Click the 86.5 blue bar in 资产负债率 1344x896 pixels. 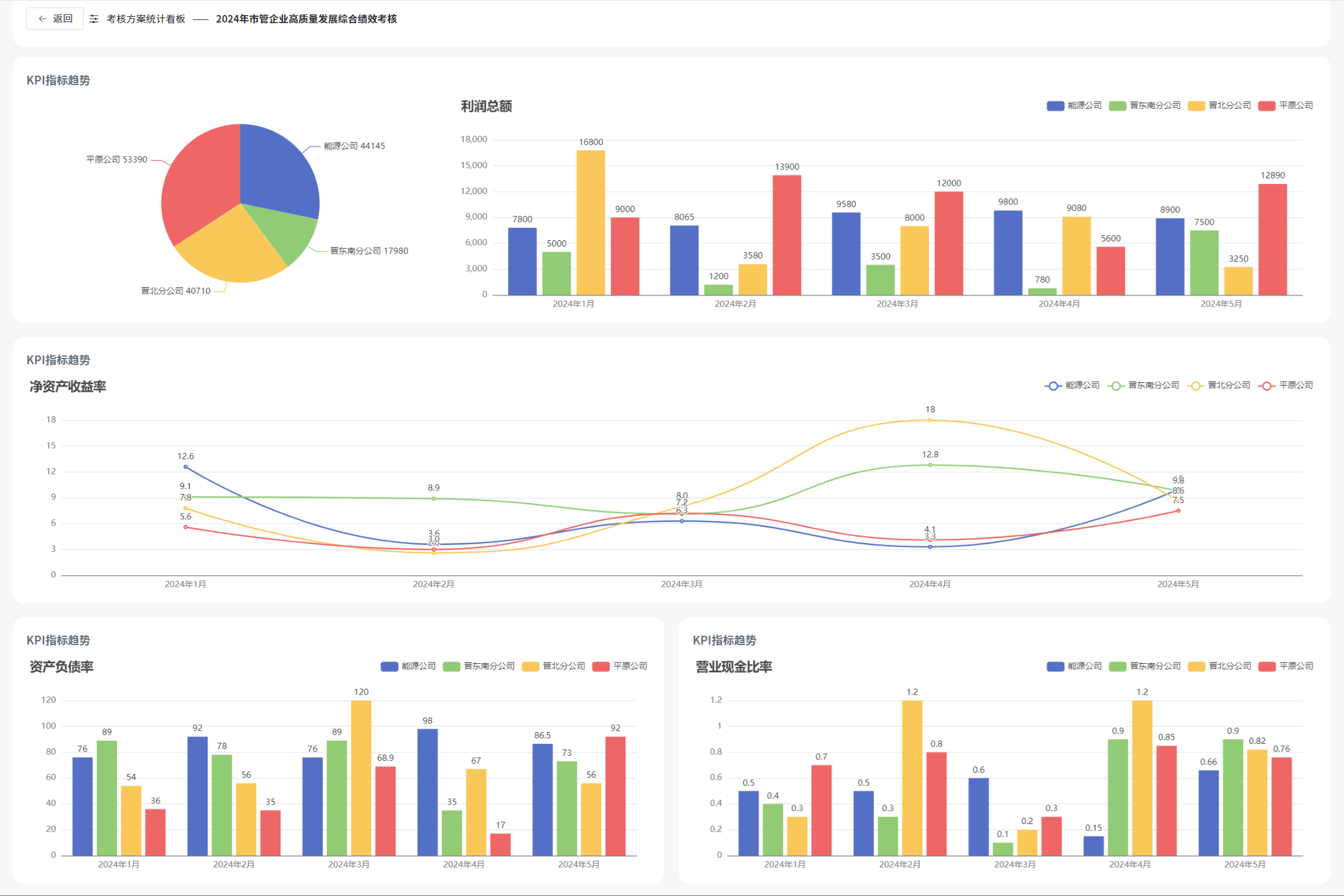click(543, 800)
